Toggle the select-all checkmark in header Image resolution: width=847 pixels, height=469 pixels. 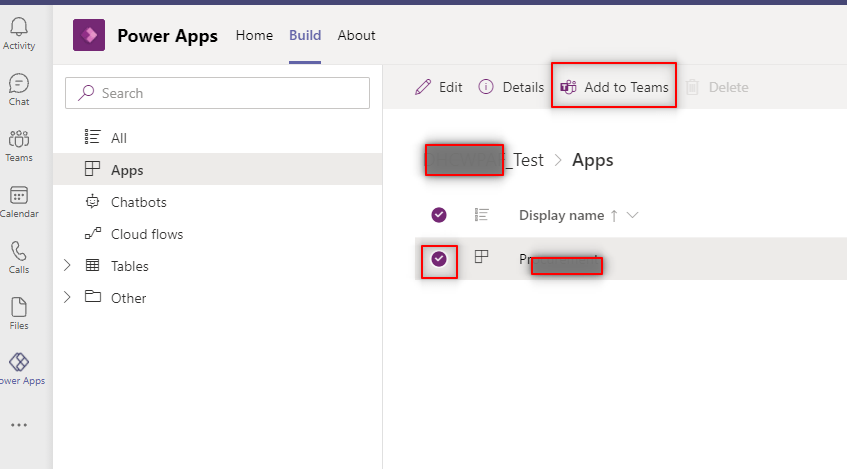[438, 215]
